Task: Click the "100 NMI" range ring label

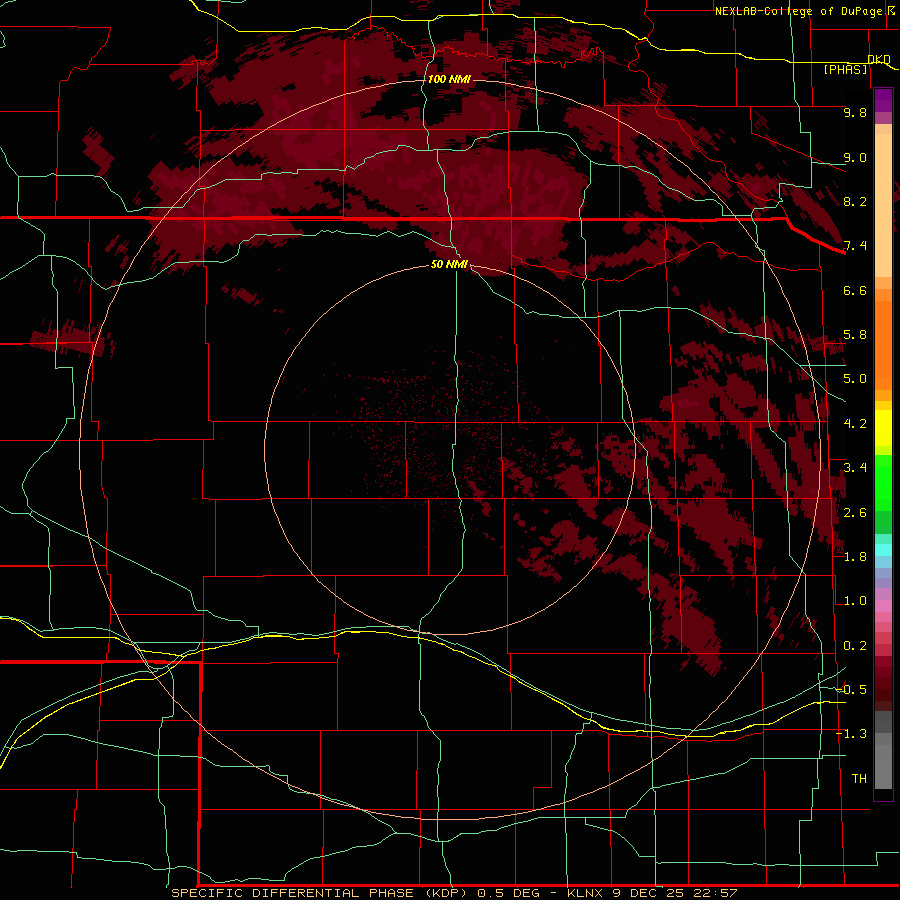Action: pyautogui.click(x=449, y=79)
